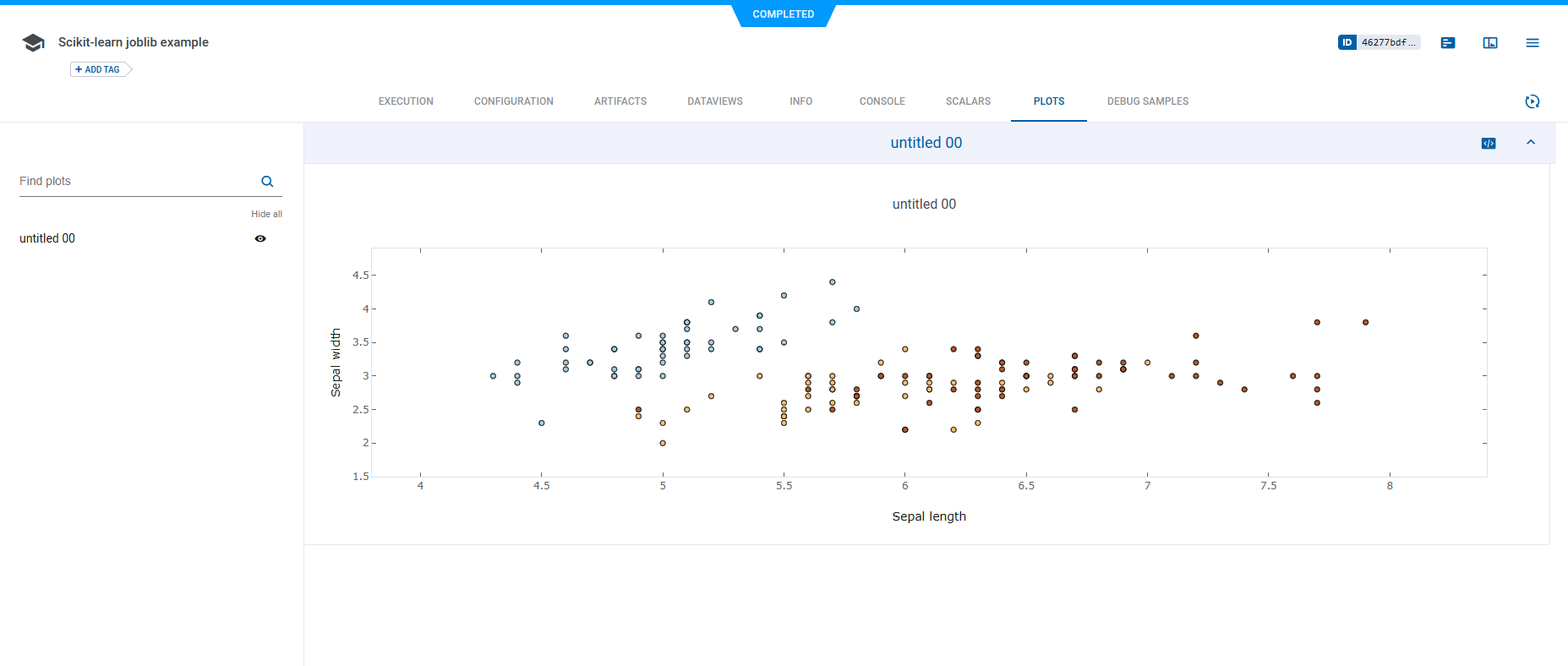Switch to the SCALARS tab

point(968,101)
